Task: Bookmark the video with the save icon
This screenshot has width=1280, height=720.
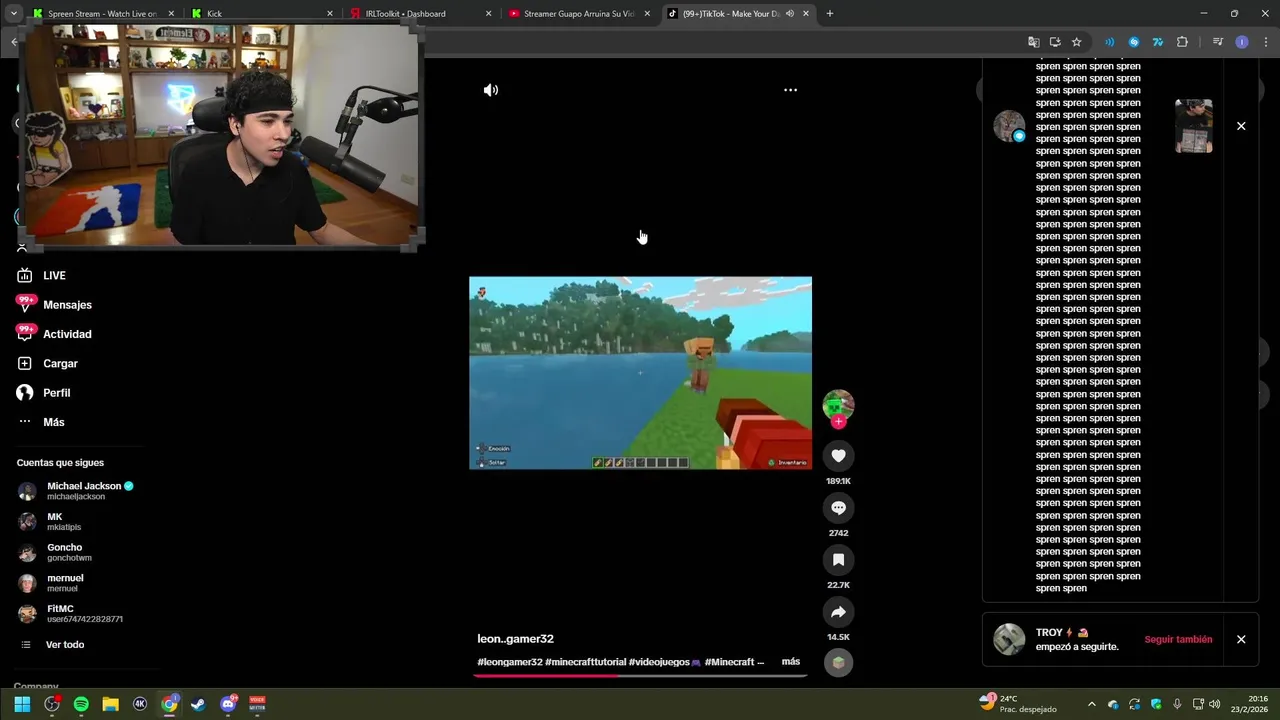Action: pyautogui.click(x=838, y=560)
